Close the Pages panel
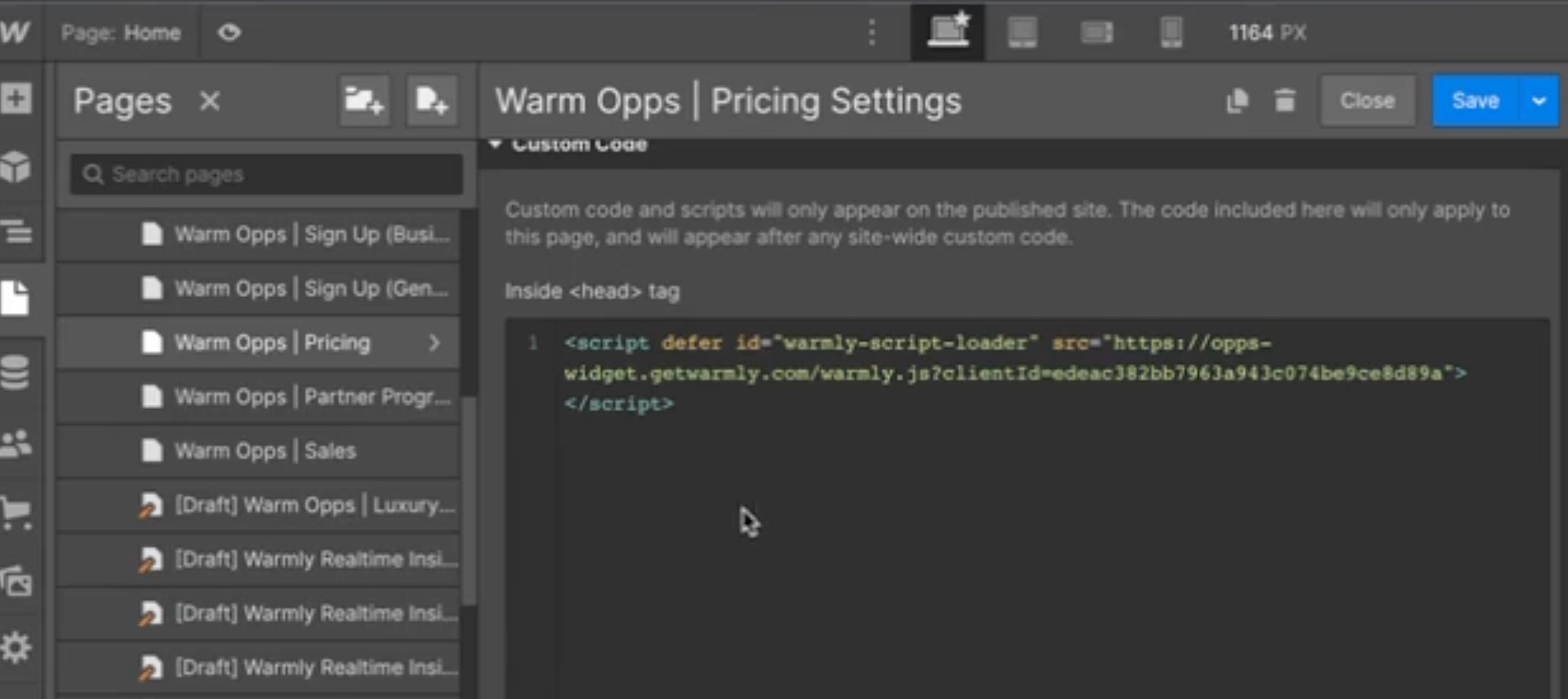The image size is (1568, 699). click(x=209, y=102)
